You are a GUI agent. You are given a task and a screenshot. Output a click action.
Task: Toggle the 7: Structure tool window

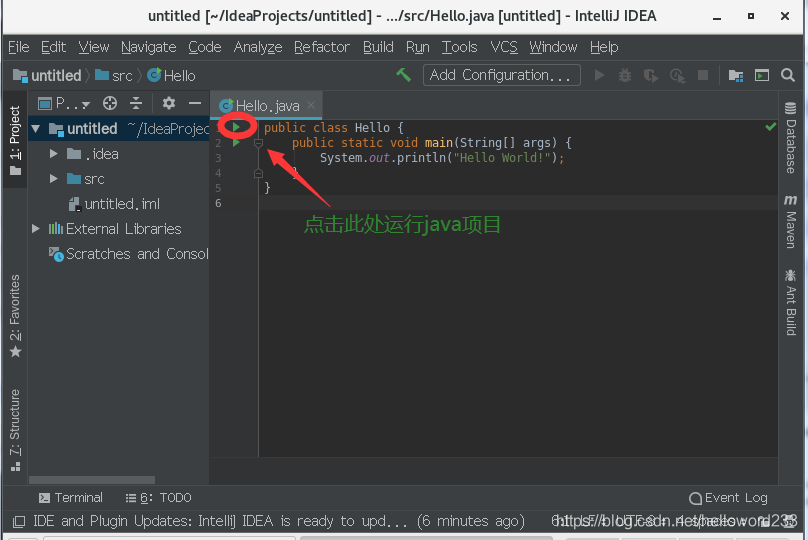pos(15,430)
